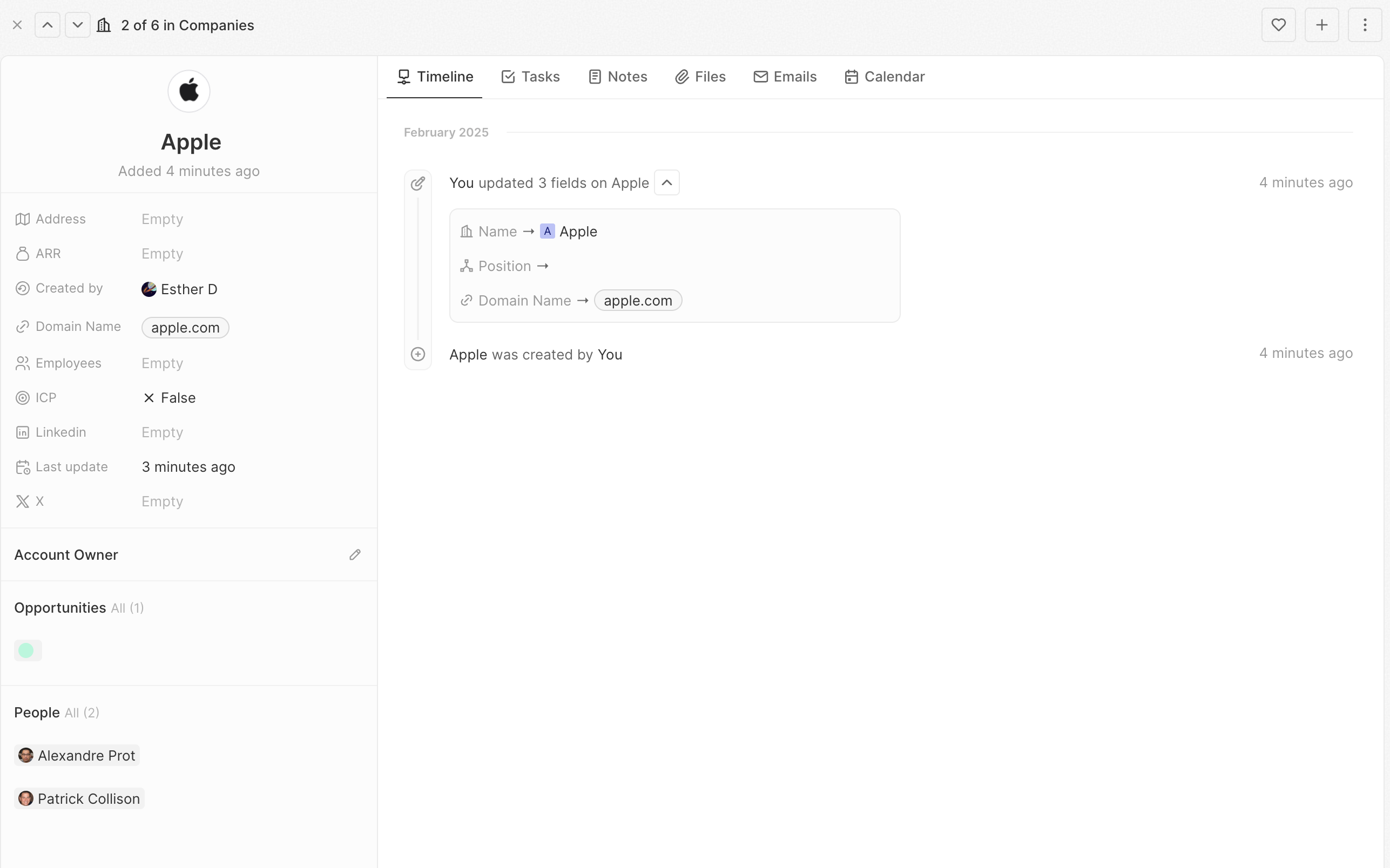Go to previous company with up chevron
The image size is (1390, 868).
click(48, 25)
